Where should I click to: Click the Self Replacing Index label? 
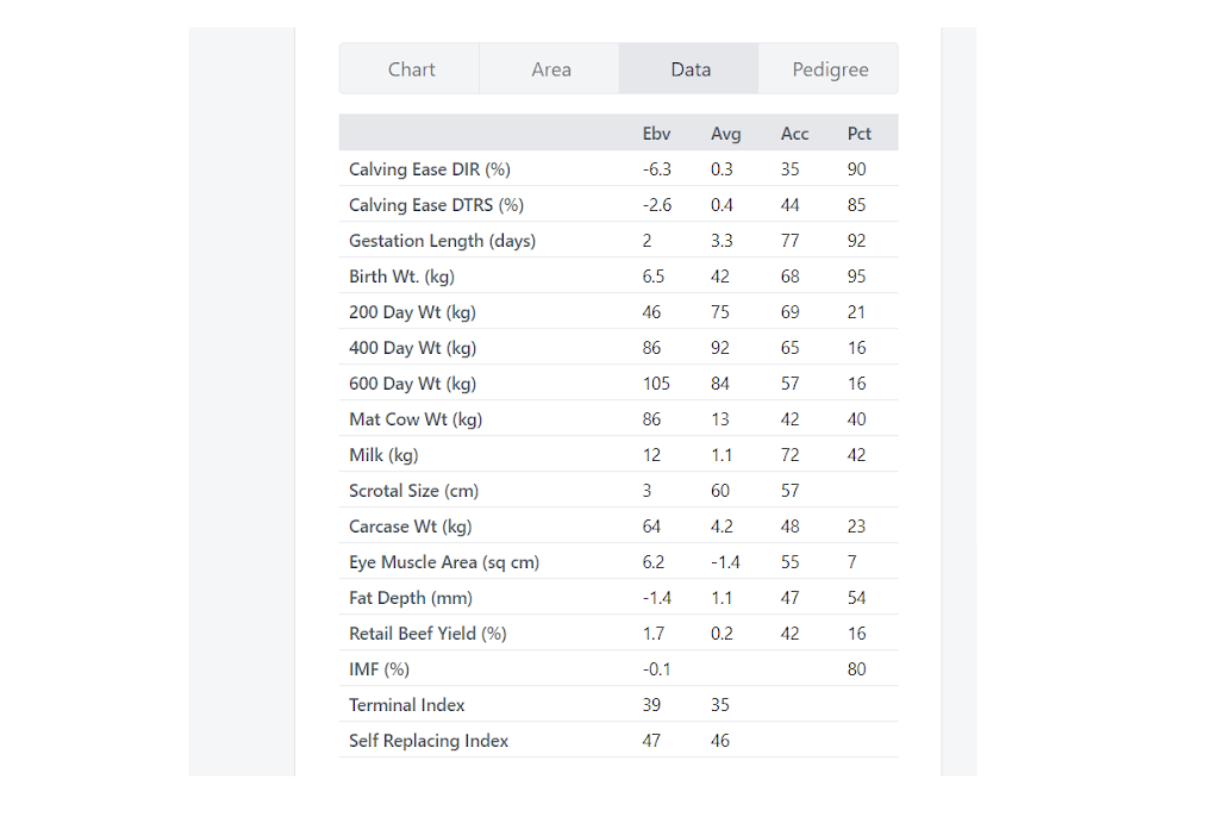428,740
